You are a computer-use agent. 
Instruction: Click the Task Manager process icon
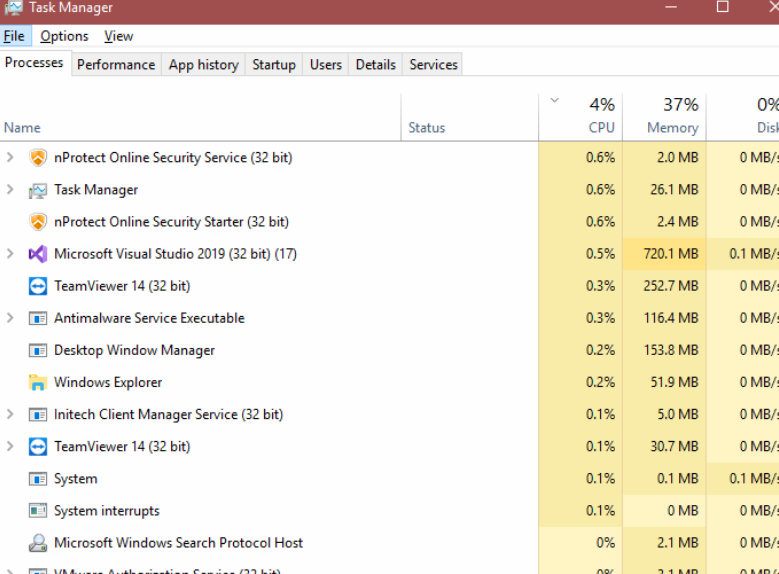38,190
